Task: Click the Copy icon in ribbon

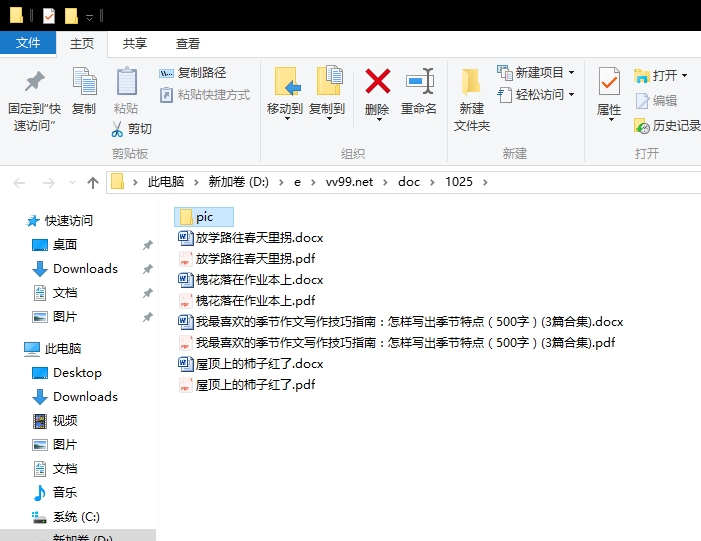Action: (x=84, y=81)
